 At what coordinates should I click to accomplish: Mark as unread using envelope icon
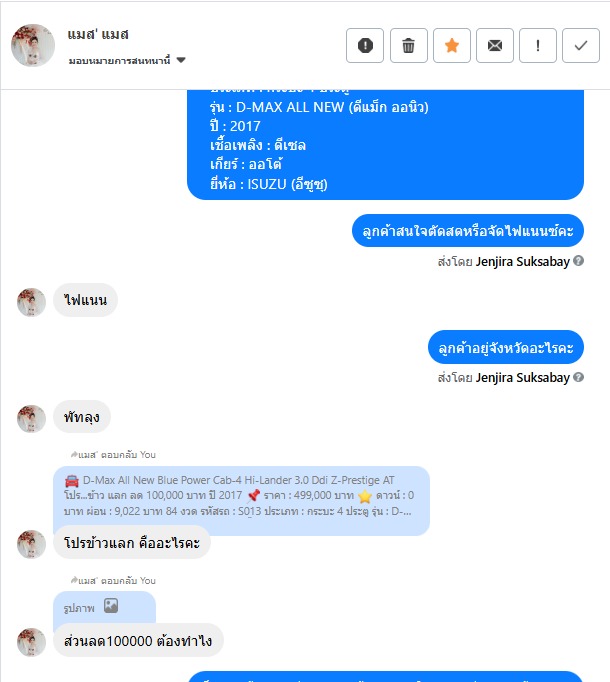pyautogui.click(x=495, y=45)
